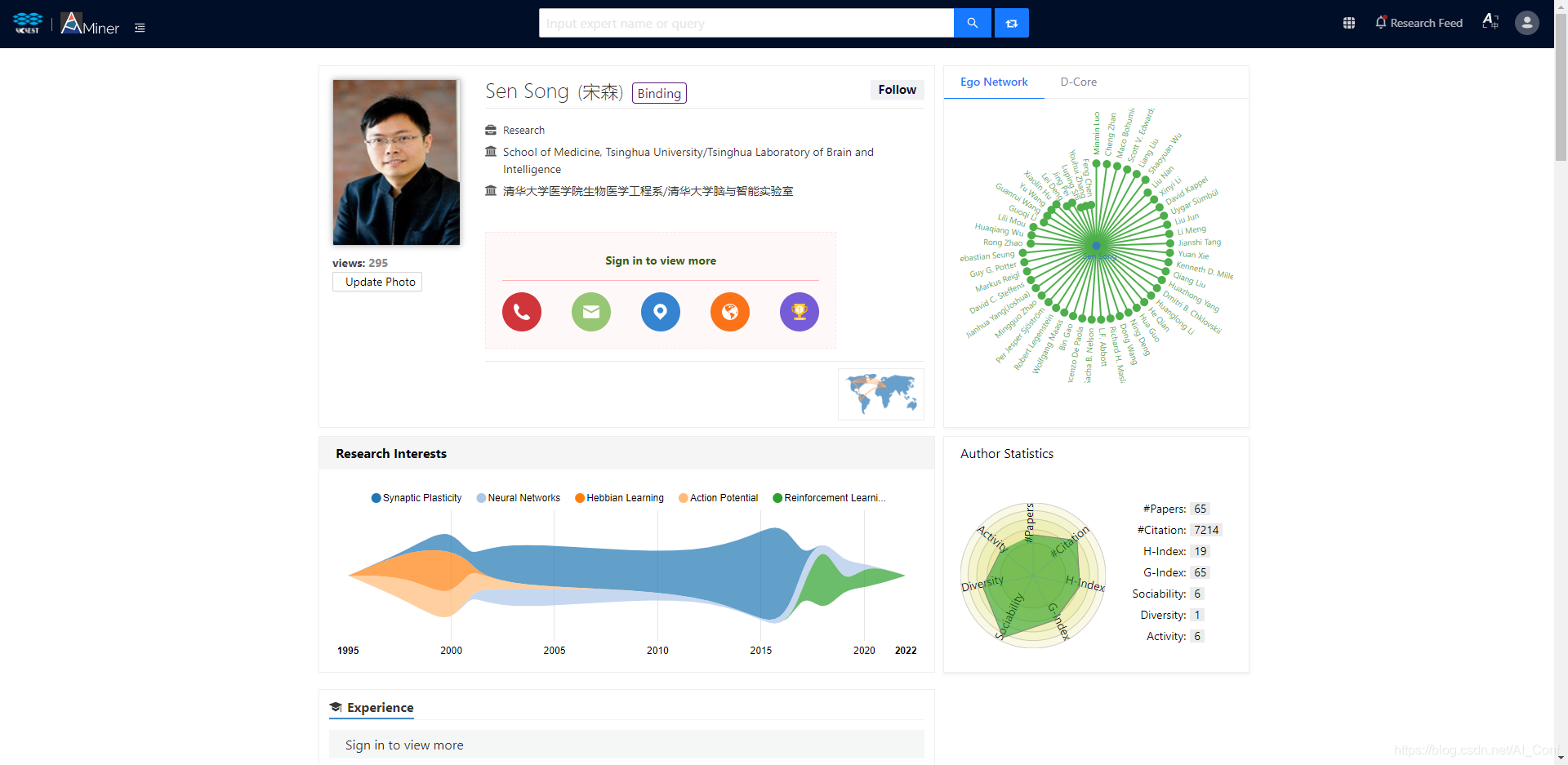Screen dimensions: 1568x765
Task: Click the blue search magnifier button
Action: click(972, 23)
